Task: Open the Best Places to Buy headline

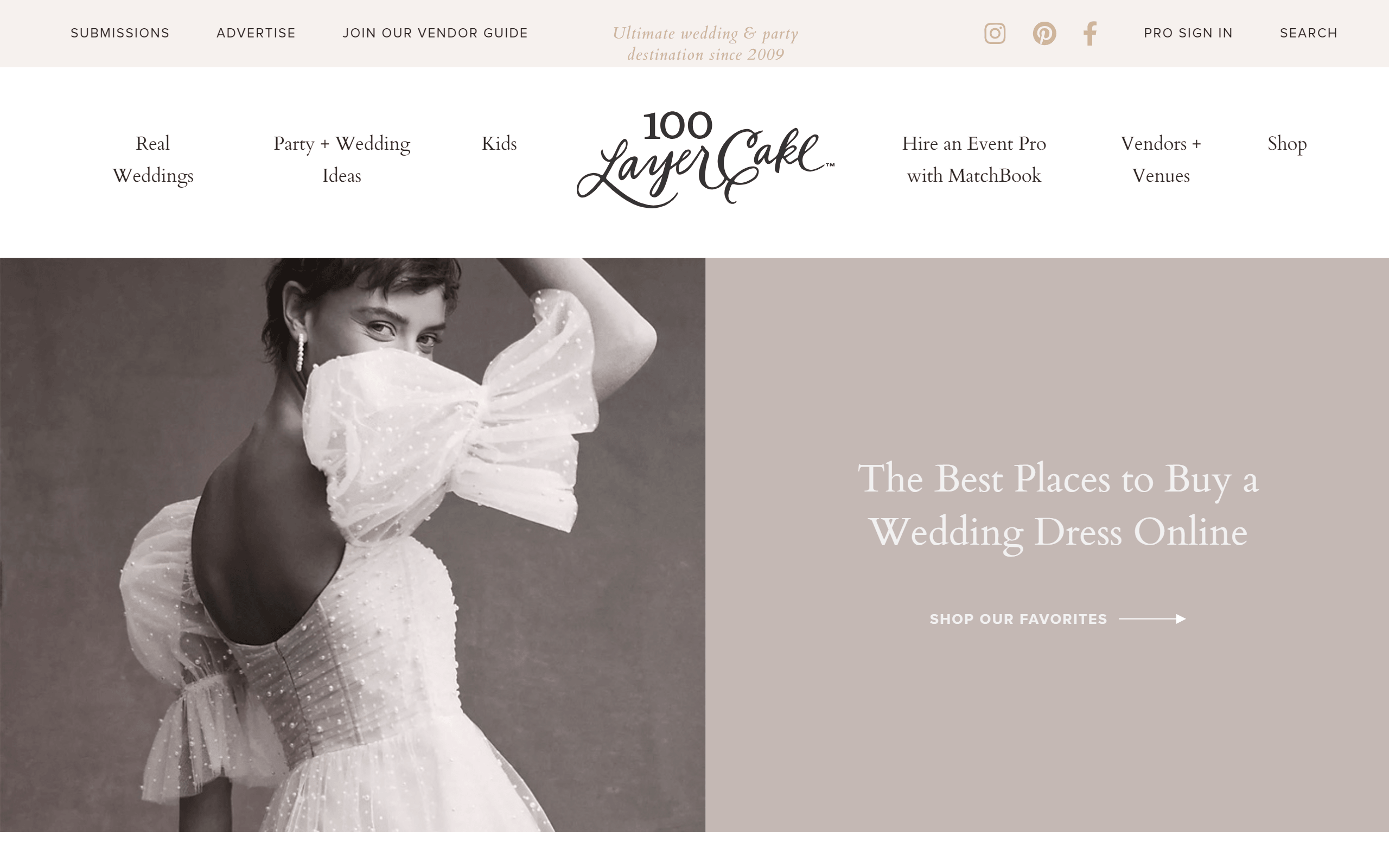Action: tap(1058, 505)
